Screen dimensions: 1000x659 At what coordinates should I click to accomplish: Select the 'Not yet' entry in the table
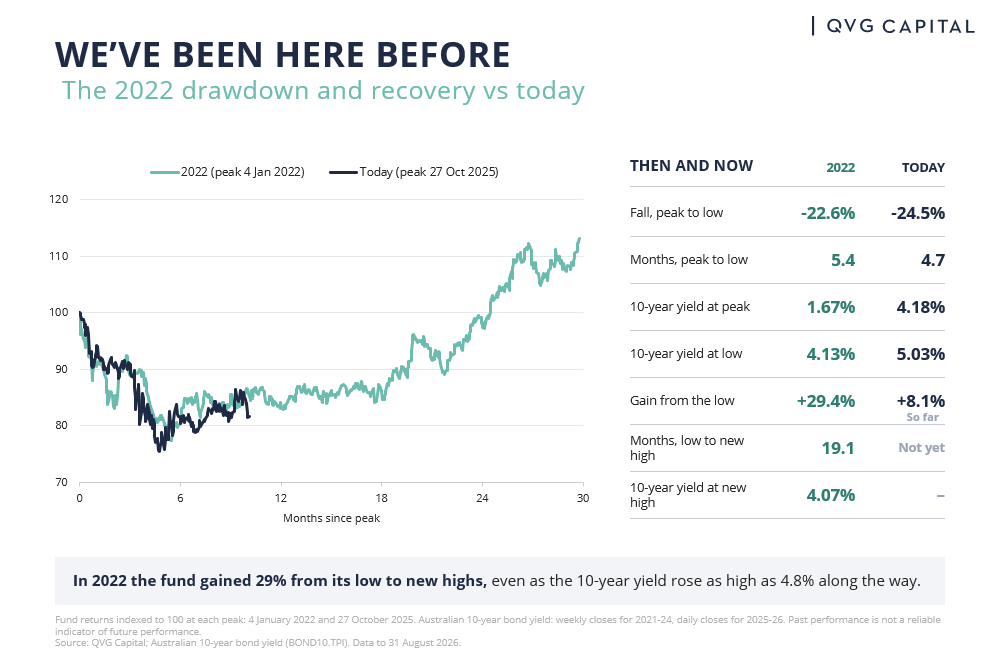[x=922, y=448]
